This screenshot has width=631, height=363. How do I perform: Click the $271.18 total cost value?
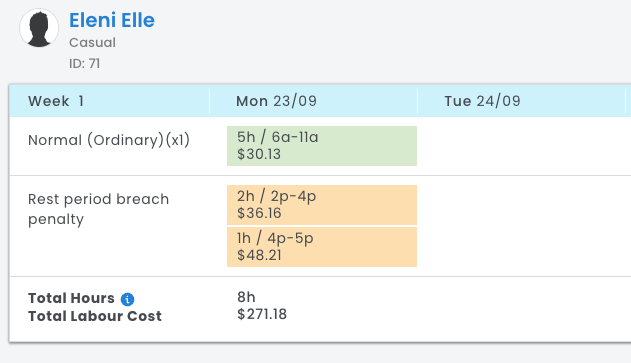pos(262,314)
